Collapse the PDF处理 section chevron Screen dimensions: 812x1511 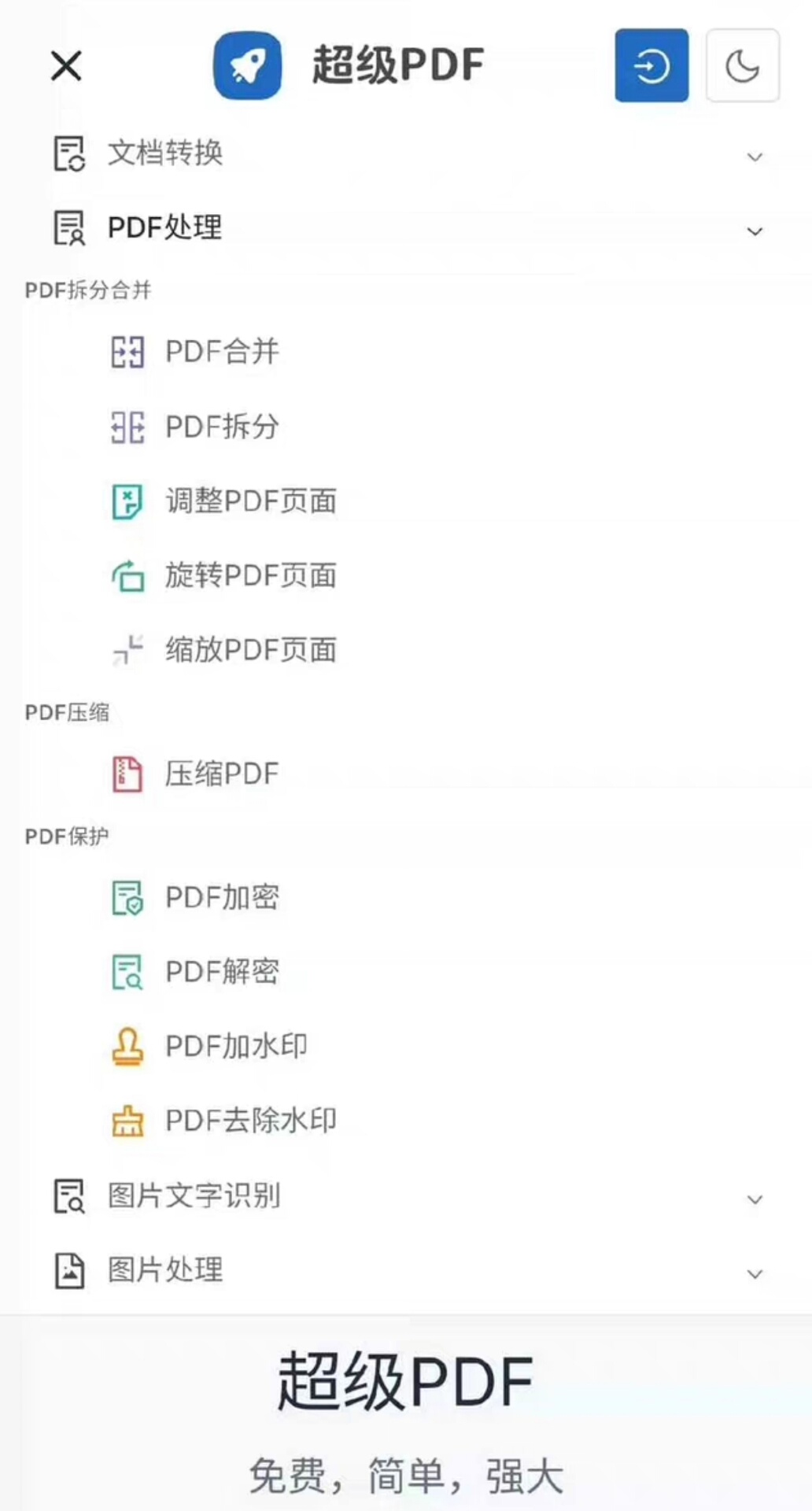point(755,231)
